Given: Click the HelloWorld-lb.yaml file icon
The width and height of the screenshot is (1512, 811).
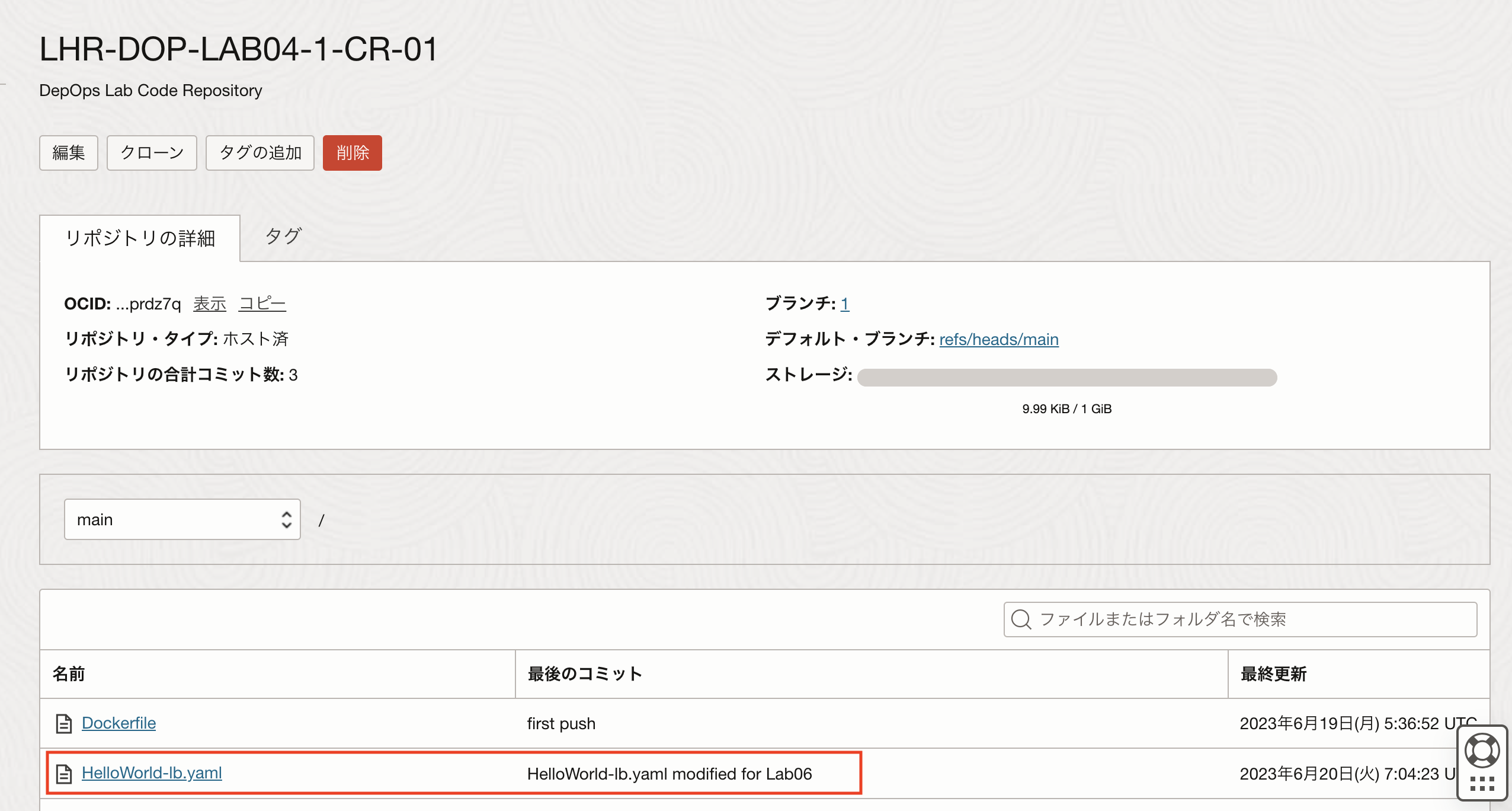Looking at the screenshot, I should 63,774.
